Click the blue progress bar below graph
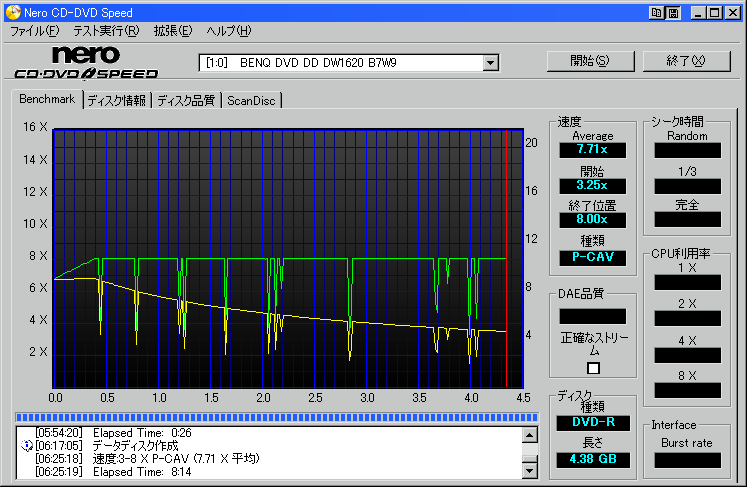Viewport: 747px width, 487px height. pyautogui.click(x=276, y=417)
